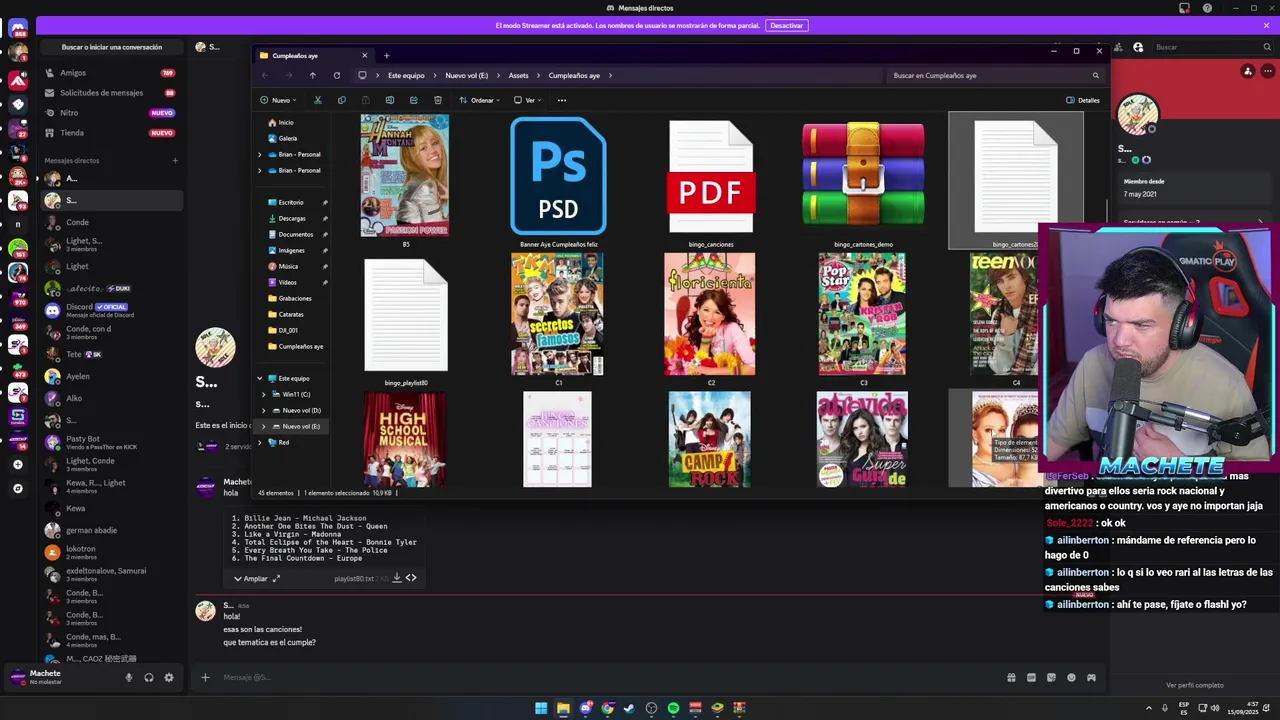
Task: Add a new Explorer tab with plus icon
Action: point(386,55)
